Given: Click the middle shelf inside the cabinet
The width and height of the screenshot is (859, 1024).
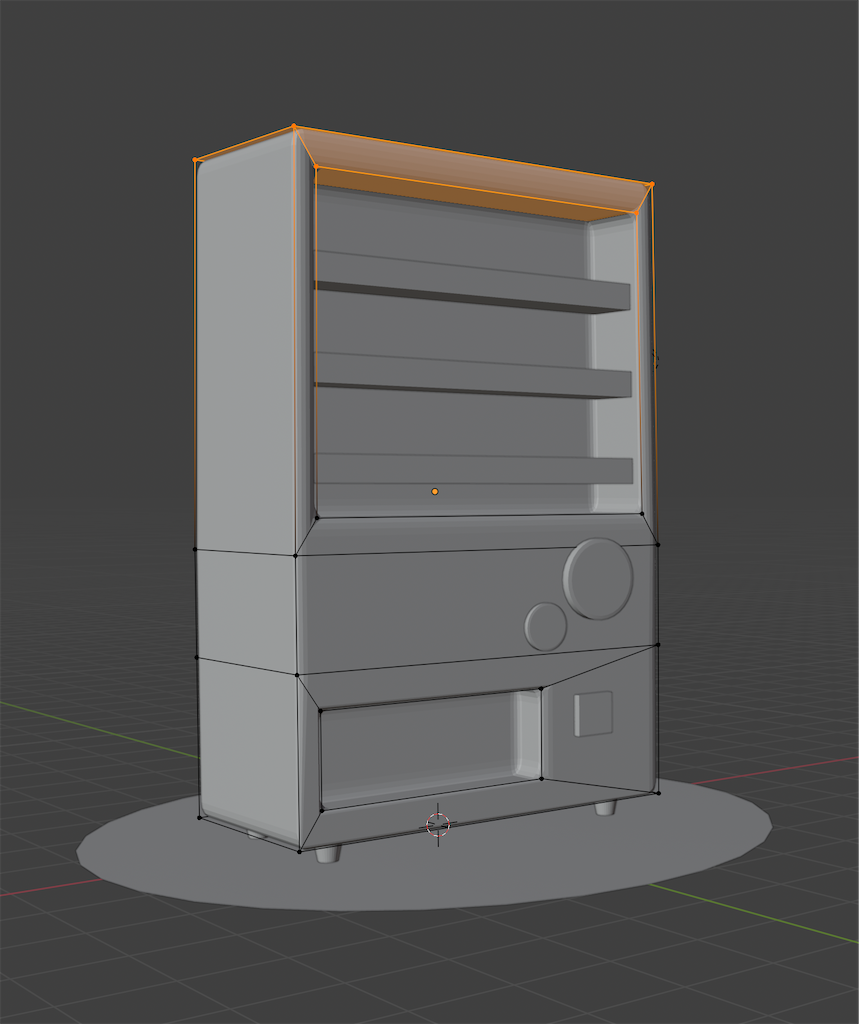Looking at the screenshot, I should click(x=473, y=376).
